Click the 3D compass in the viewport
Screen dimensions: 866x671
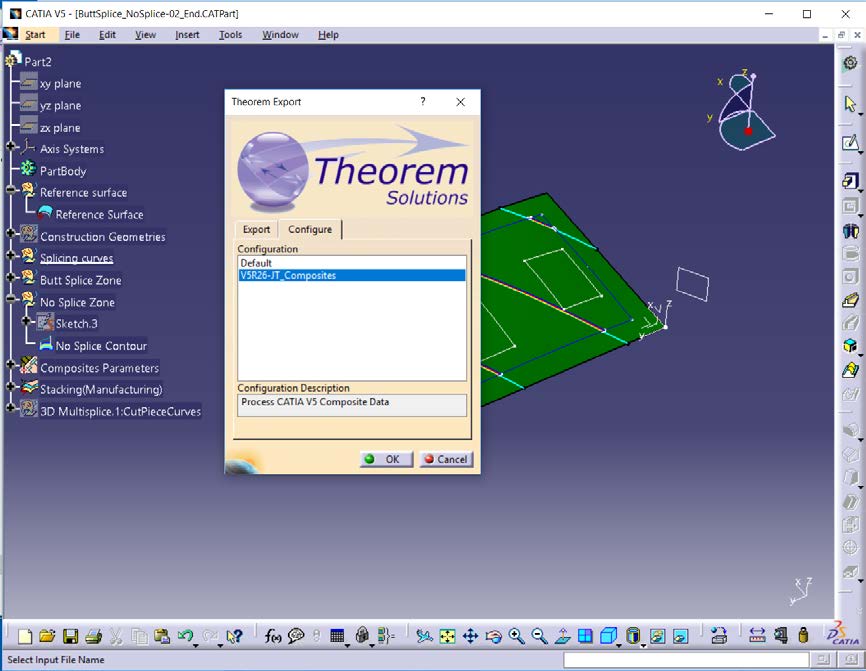743,109
